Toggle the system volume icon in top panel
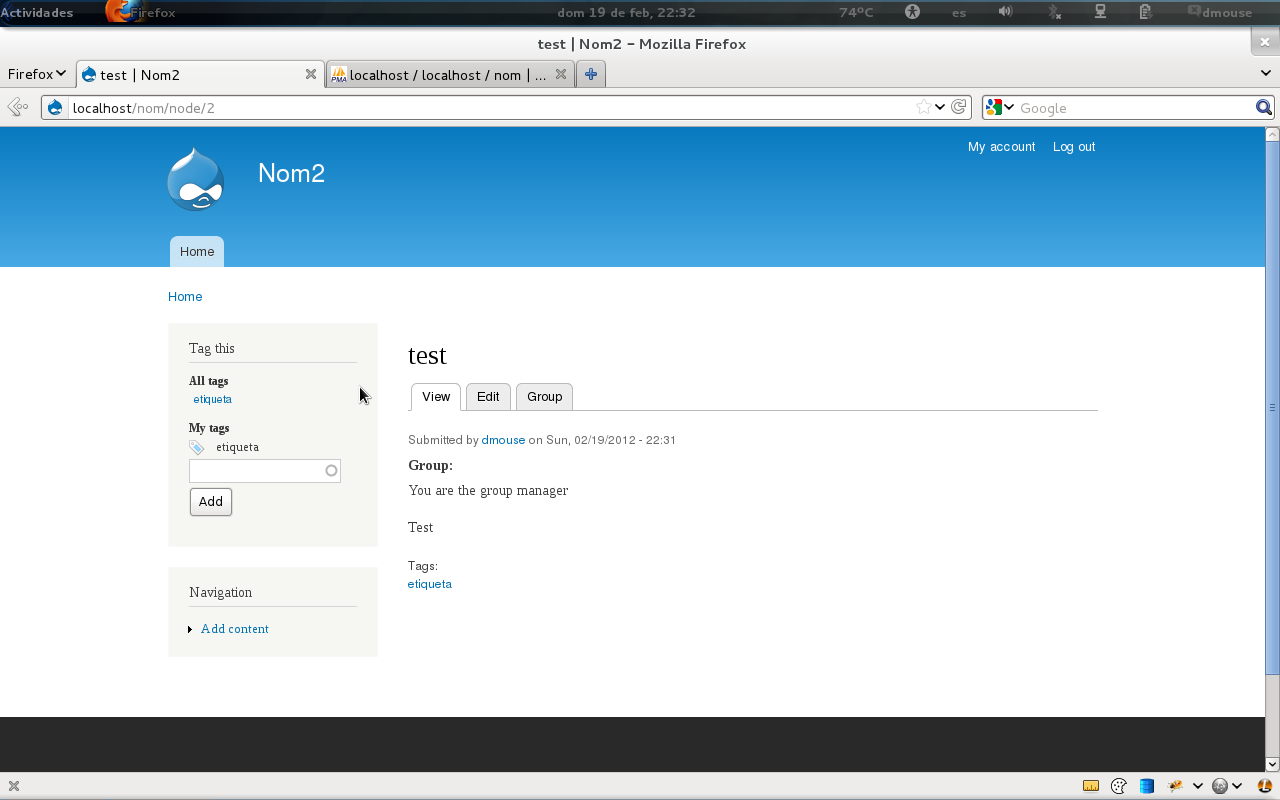 click(1005, 12)
